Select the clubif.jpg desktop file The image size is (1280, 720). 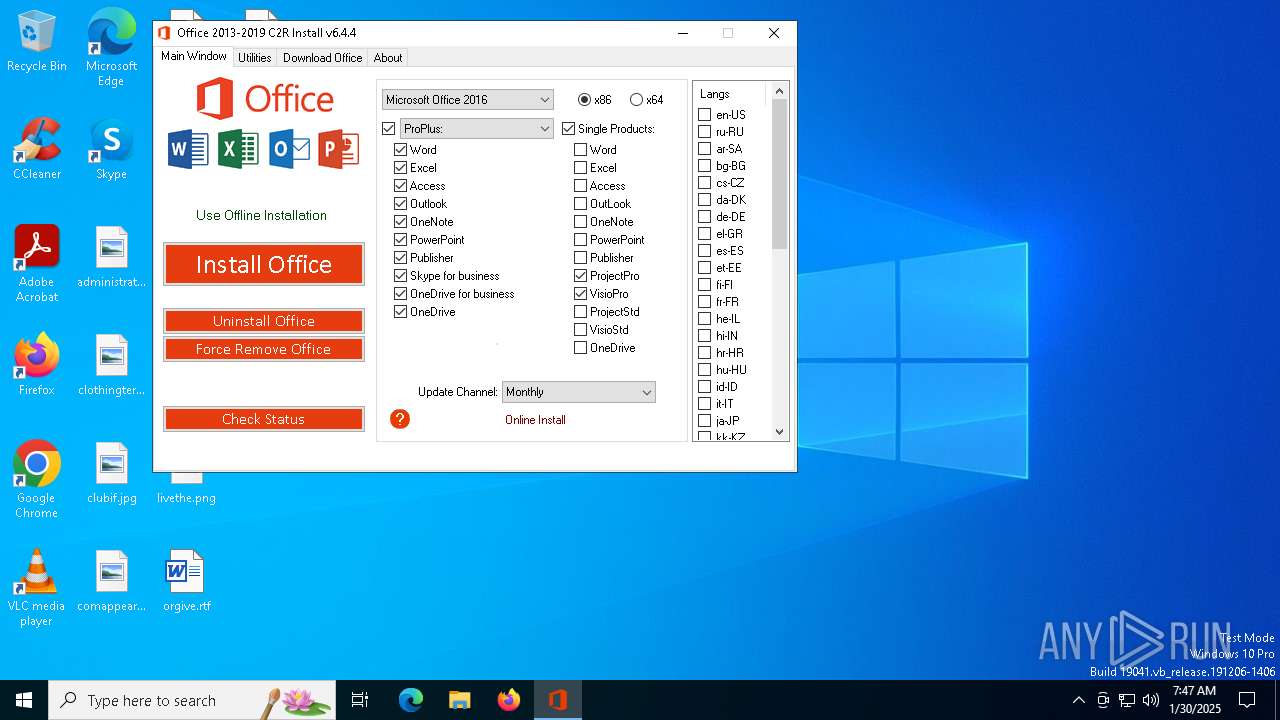(111, 473)
